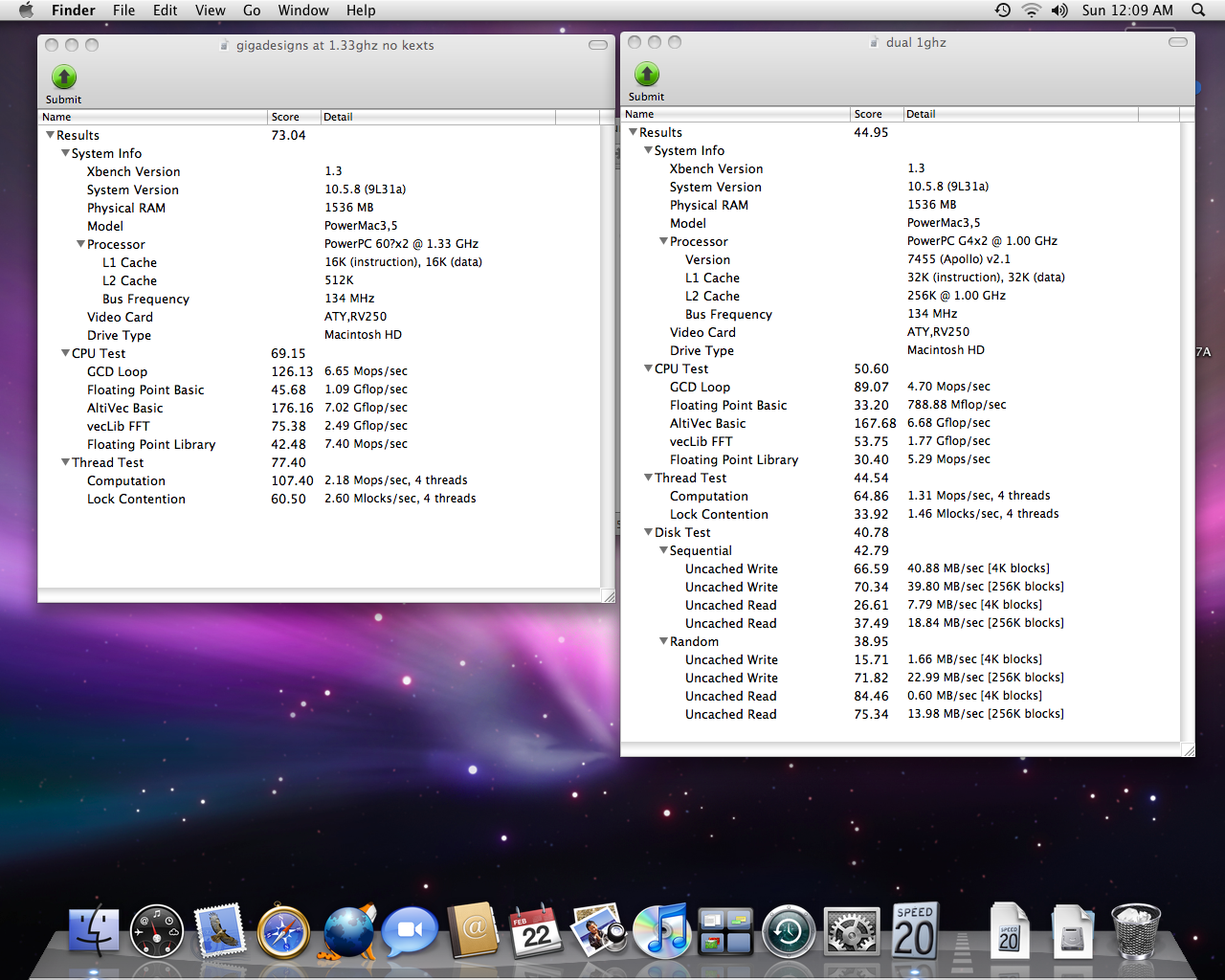Launch Mail from the Dock
Viewport: 1225px width, 980px height.
(x=220, y=931)
